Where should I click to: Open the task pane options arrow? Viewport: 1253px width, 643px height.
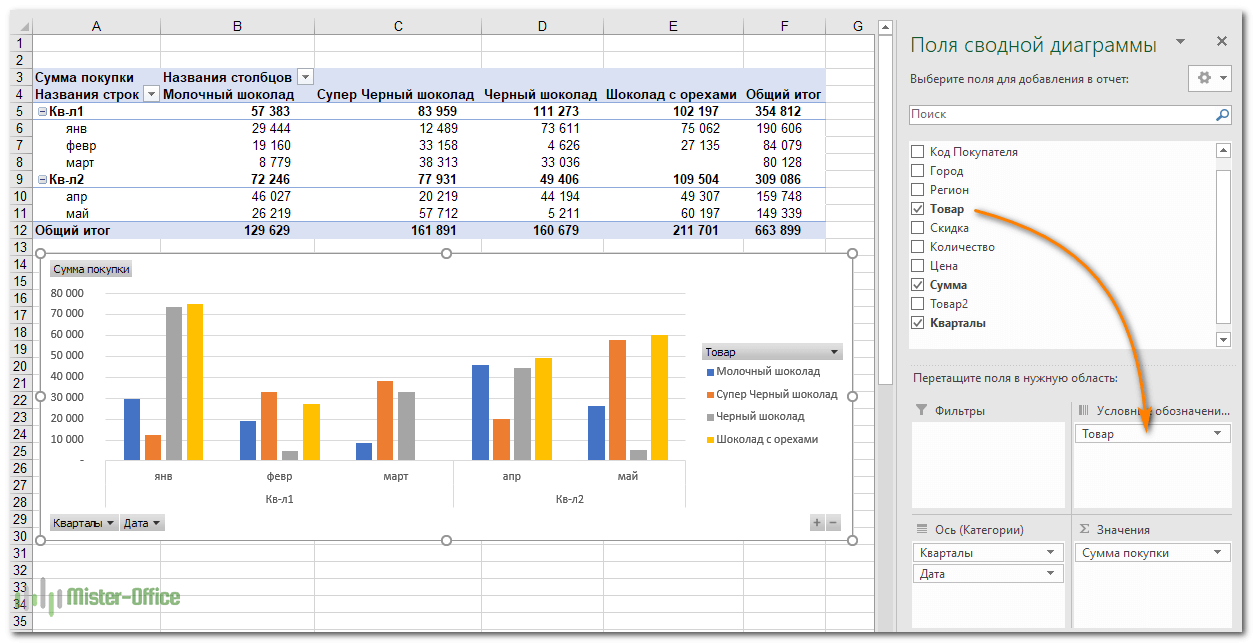pos(1181,42)
